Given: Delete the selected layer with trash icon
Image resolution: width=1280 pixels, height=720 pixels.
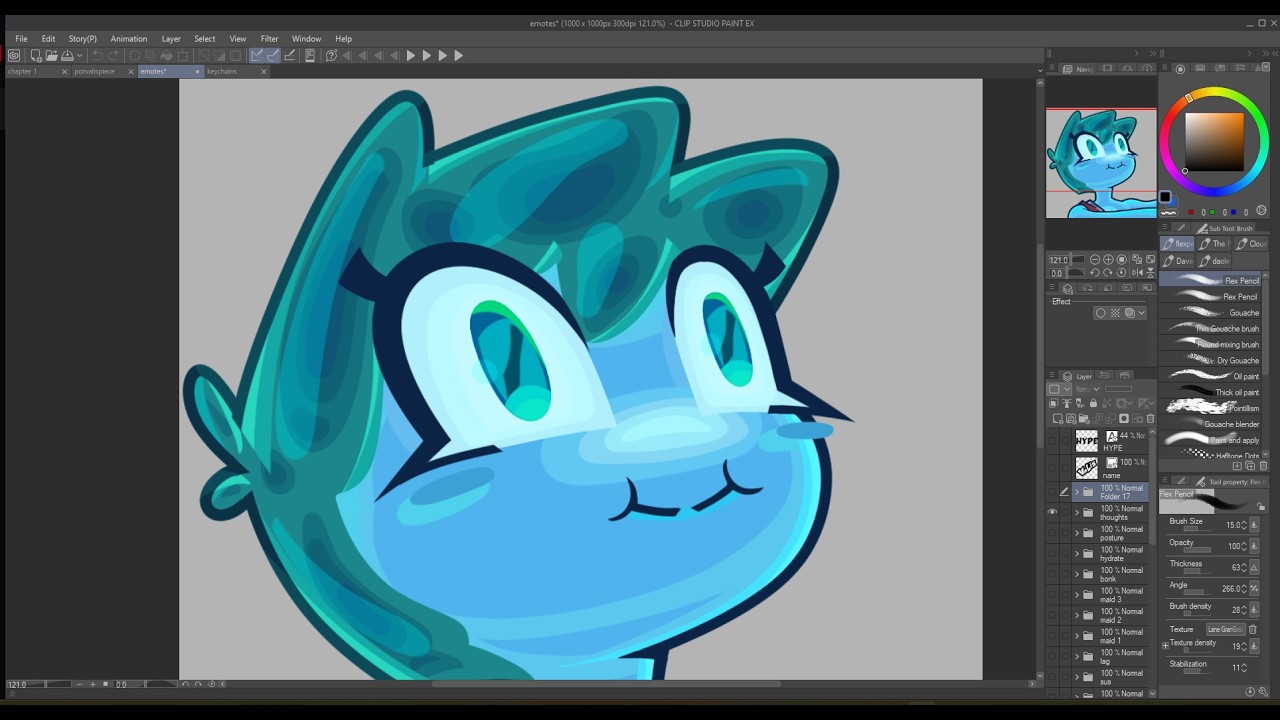Looking at the screenshot, I should [1150, 419].
